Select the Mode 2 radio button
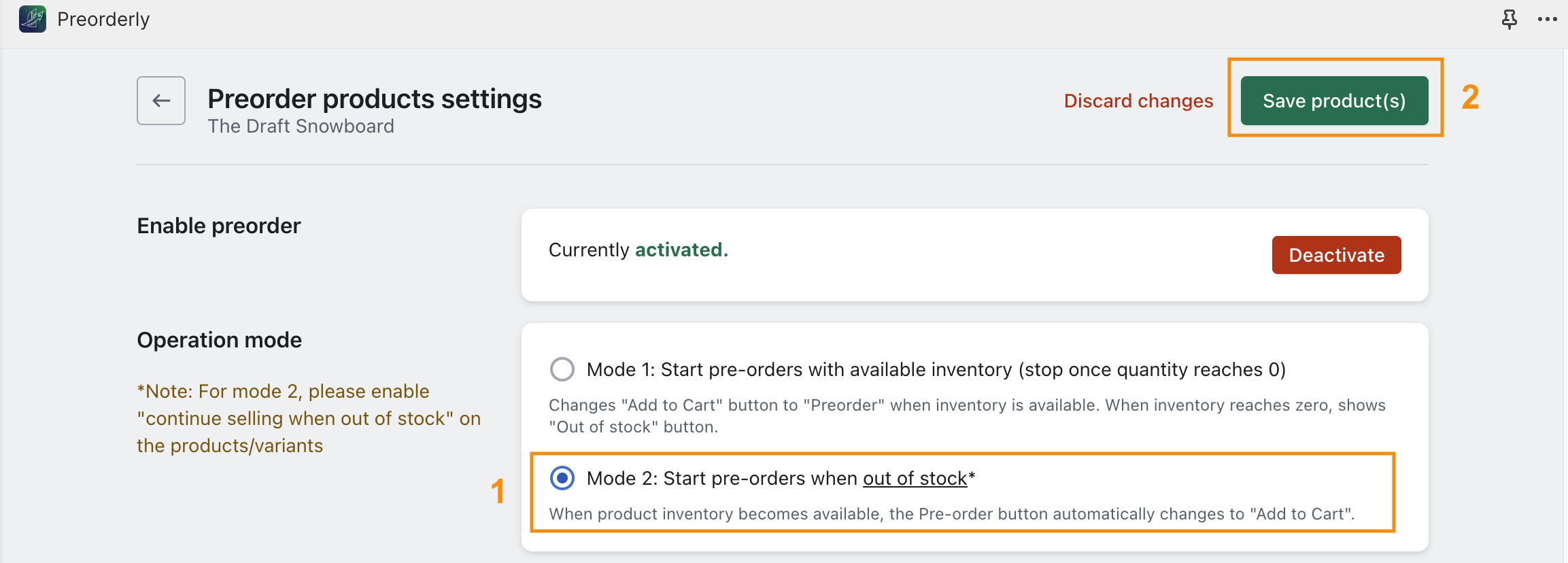1568x563 pixels. click(x=562, y=478)
